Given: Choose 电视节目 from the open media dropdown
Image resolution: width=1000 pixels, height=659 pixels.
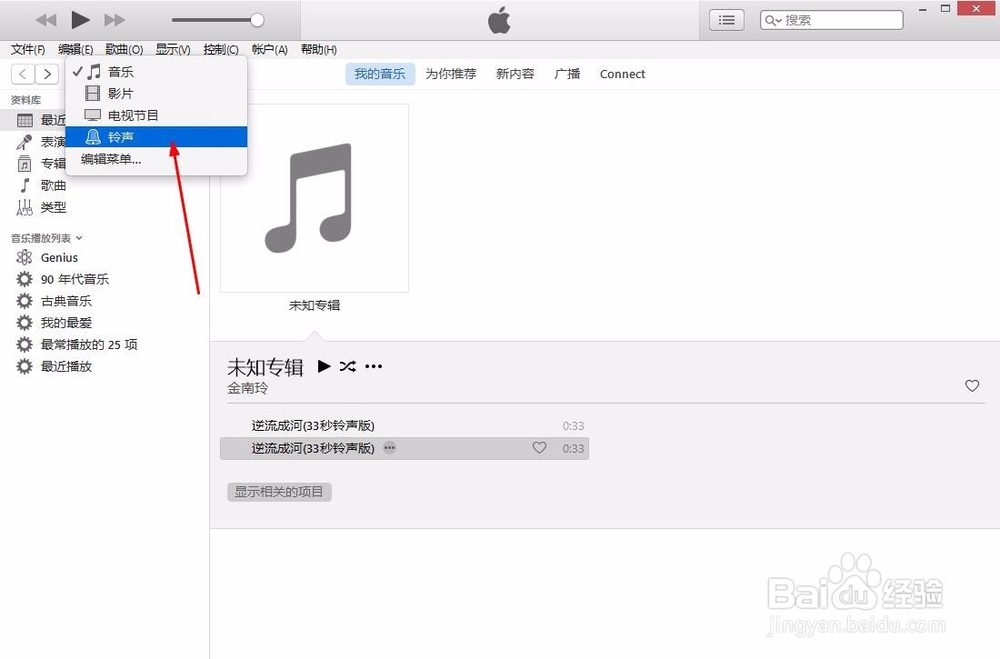Looking at the screenshot, I should tap(131, 114).
